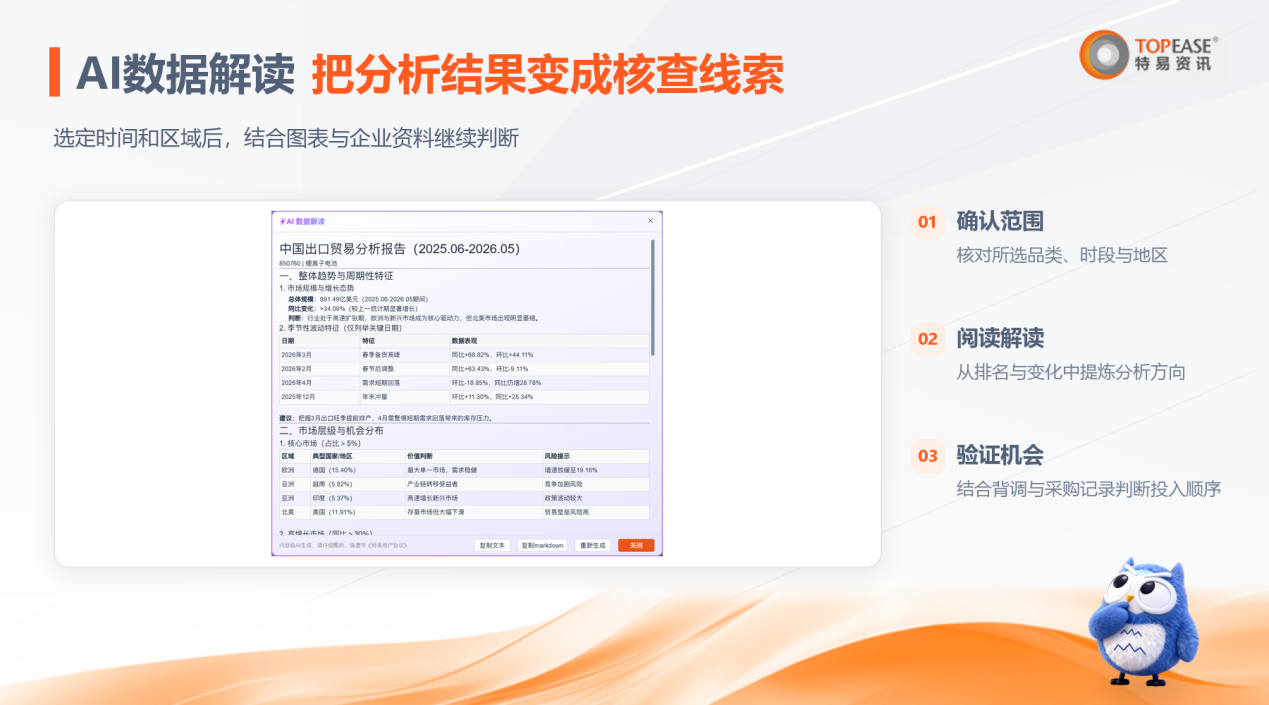
Task: Click the 阅读解读 heading
Action: pos(1000,338)
